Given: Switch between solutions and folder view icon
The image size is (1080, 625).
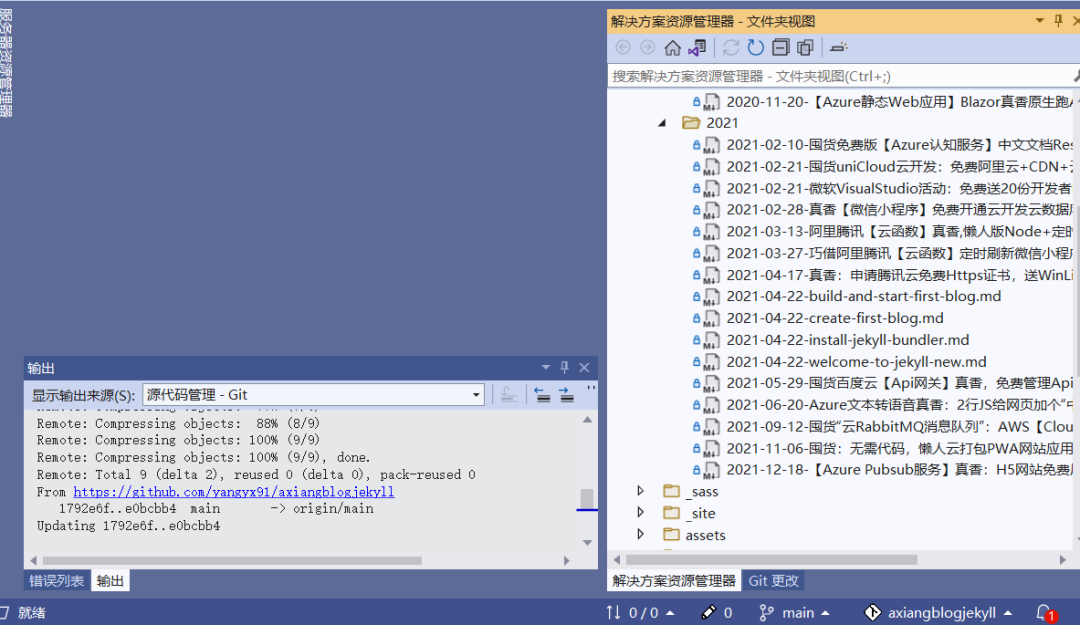Looking at the screenshot, I should click(x=697, y=48).
